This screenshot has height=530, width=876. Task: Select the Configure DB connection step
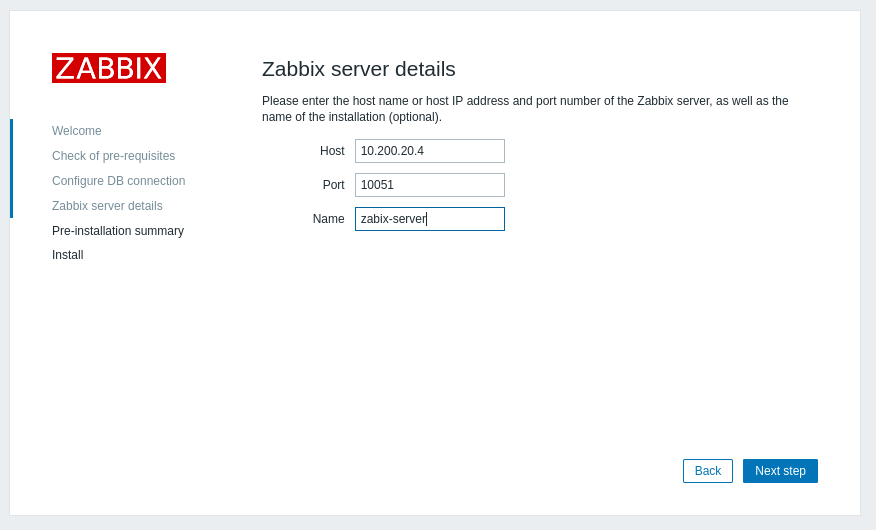pyautogui.click(x=118, y=181)
